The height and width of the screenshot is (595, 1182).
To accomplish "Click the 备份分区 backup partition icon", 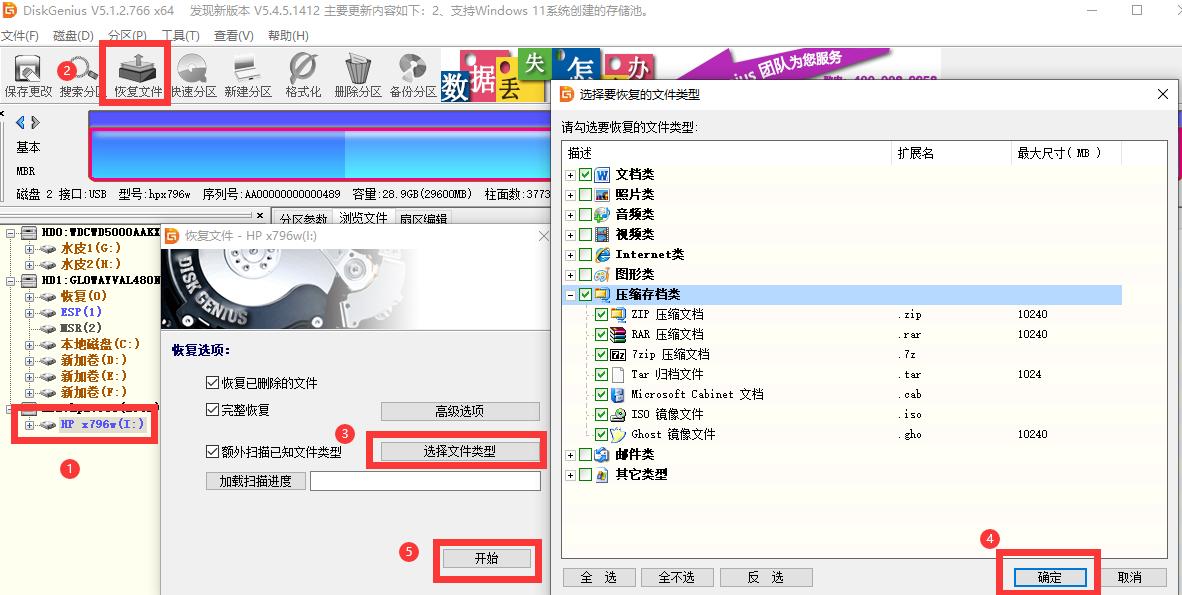I will pos(411,73).
